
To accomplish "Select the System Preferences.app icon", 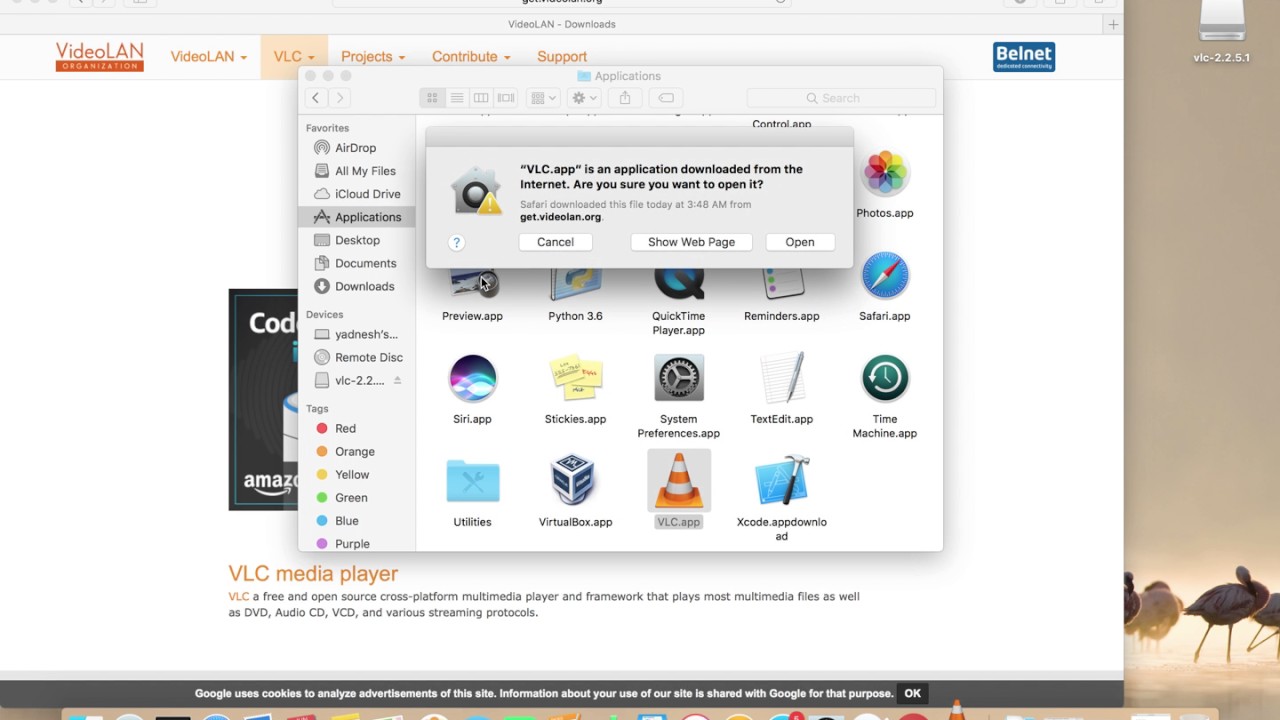I will point(678,378).
